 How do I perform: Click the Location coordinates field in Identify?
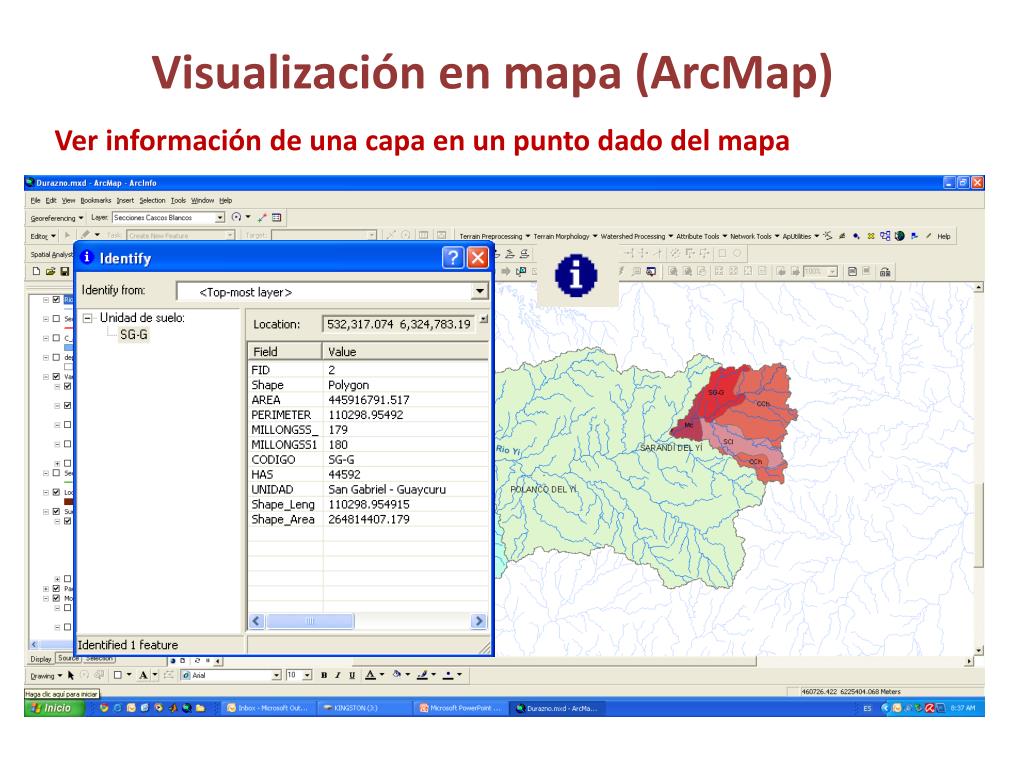(x=398, y=324)
